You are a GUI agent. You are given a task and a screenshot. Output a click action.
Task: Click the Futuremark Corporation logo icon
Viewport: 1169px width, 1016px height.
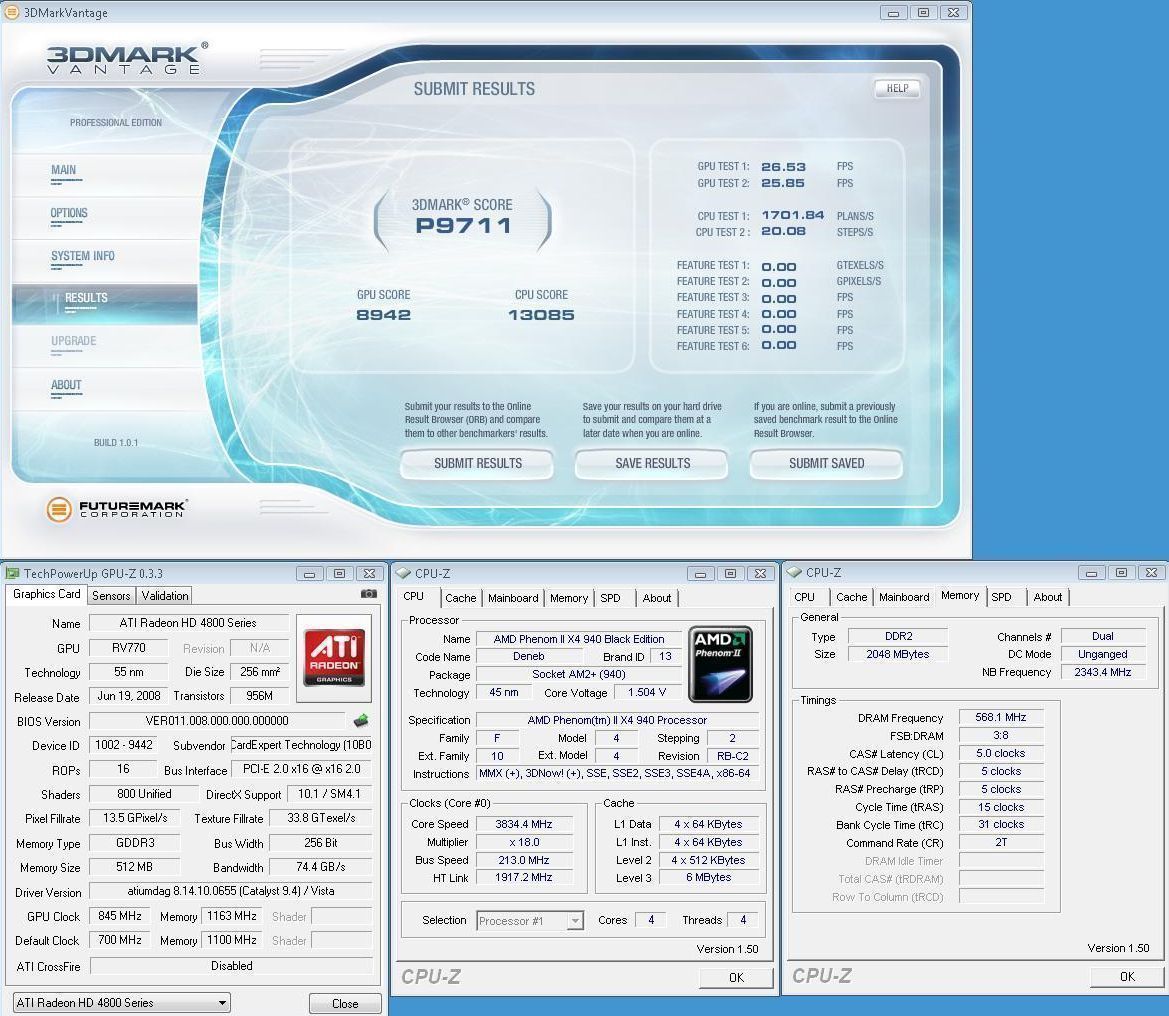pyautogui.click(x=59, y=510)
